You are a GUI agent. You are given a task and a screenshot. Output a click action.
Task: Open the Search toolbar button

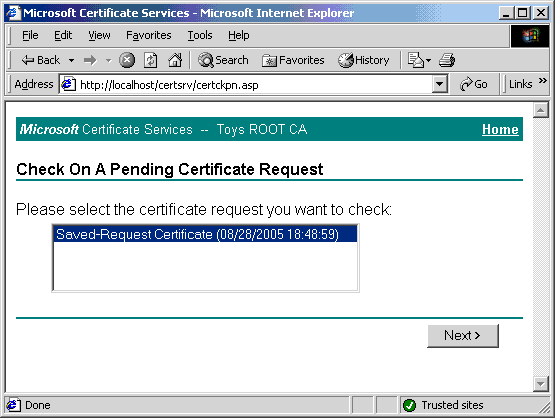click(223, 60)
